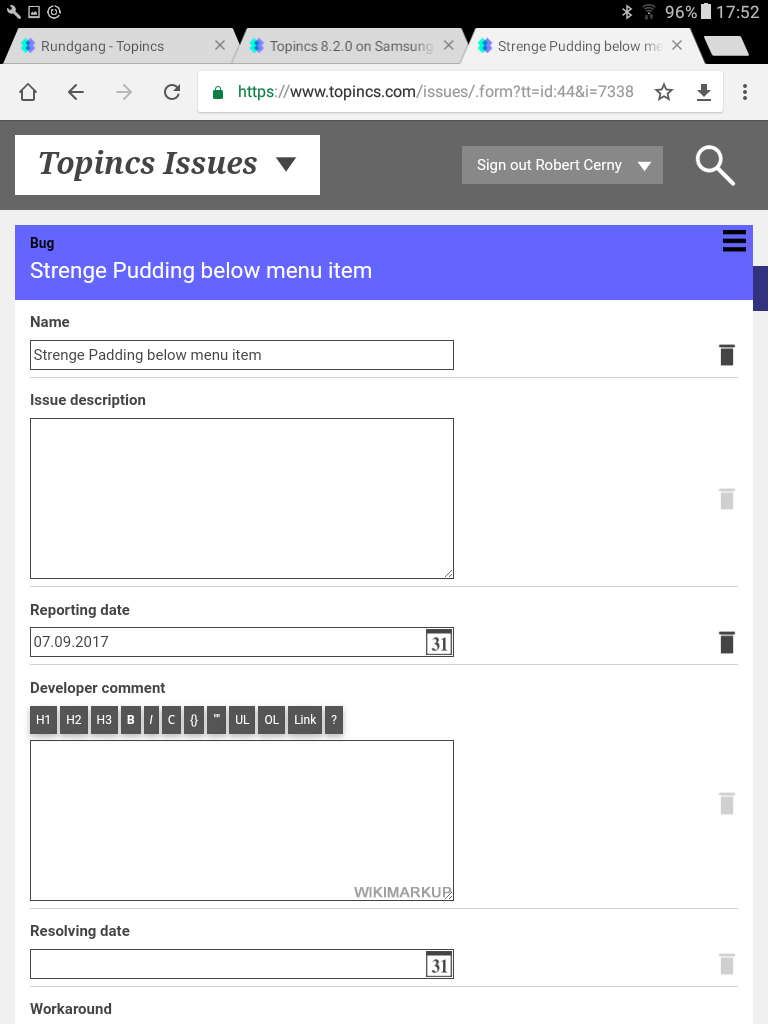Click trash icon beside Reporting date
This screenshot has height=1024, width=768.
click(727, 642)
